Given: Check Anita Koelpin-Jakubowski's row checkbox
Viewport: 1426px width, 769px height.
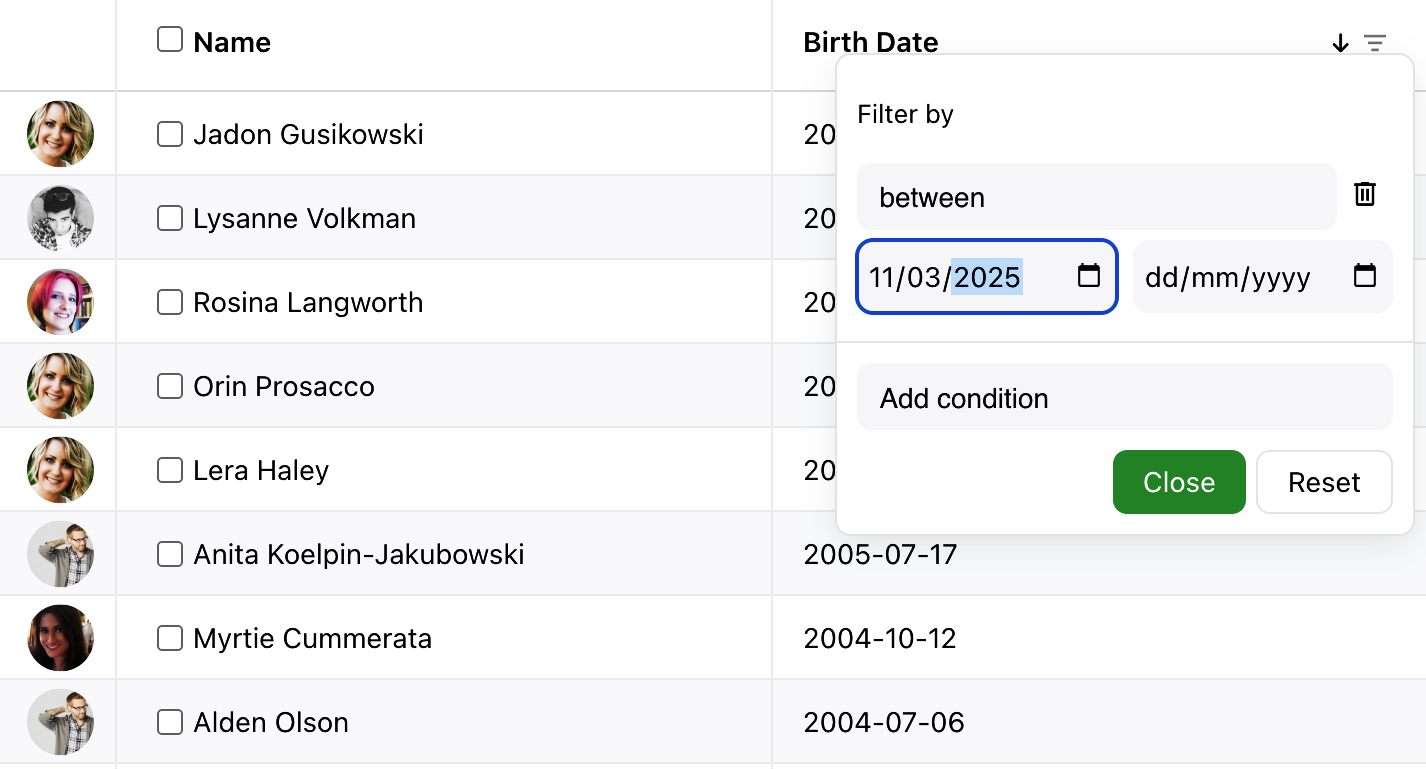Looking at the screenshot, I should [x=169, y=553].
